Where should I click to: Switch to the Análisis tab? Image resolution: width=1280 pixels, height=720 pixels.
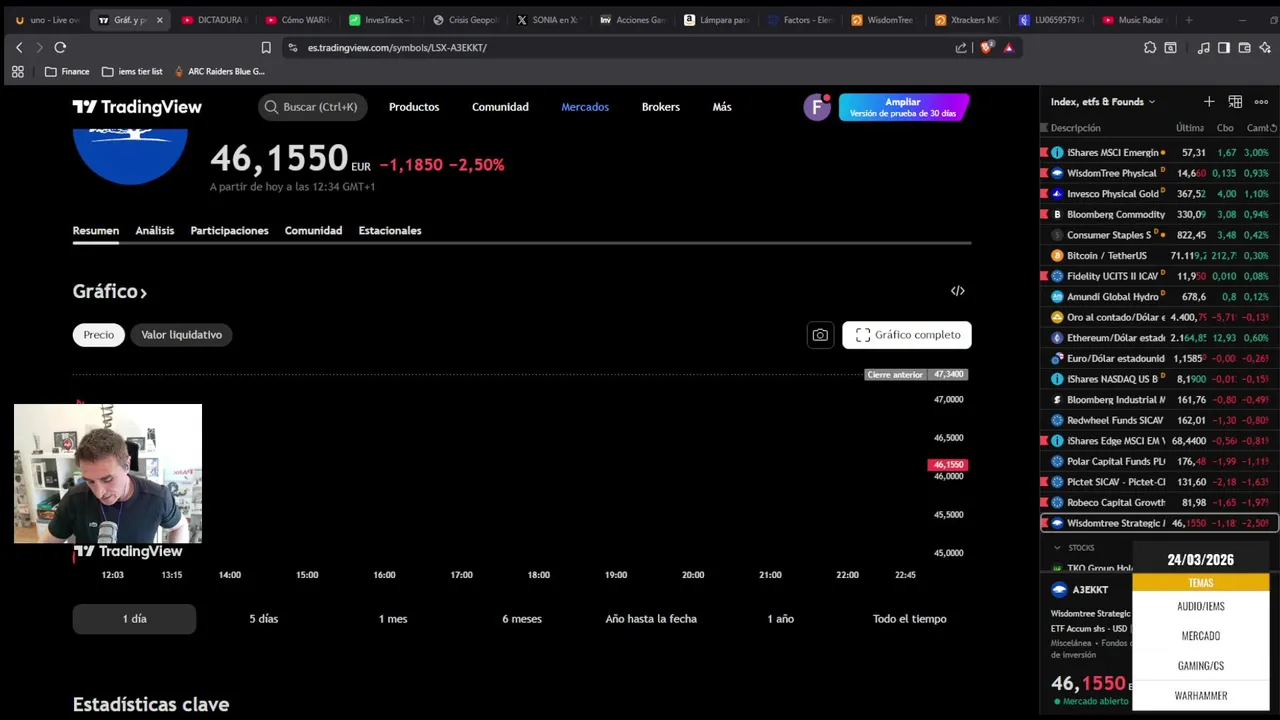155,230
